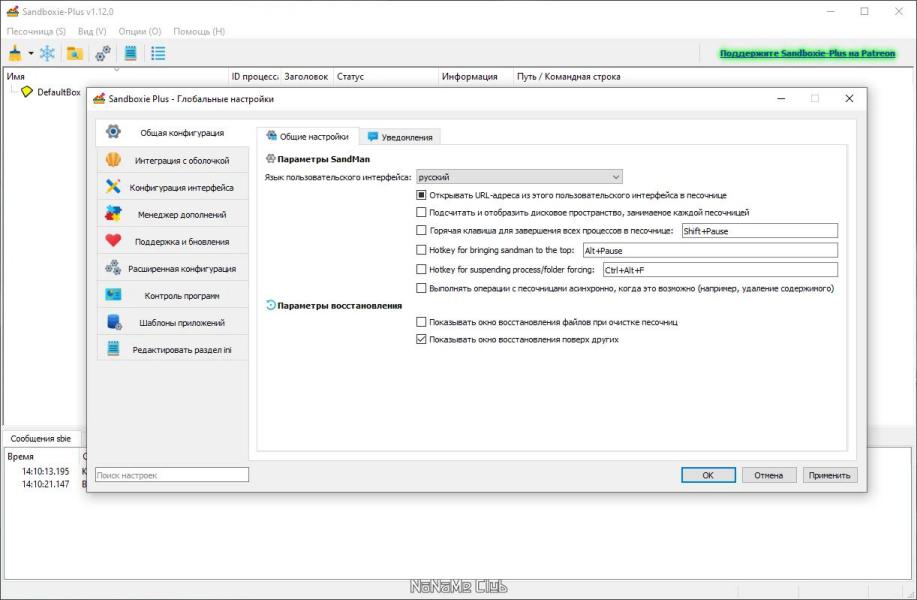Click the yellow DefaultBox sandbox icon
This screenshot has width=917, height=600.
coord(27,92)
